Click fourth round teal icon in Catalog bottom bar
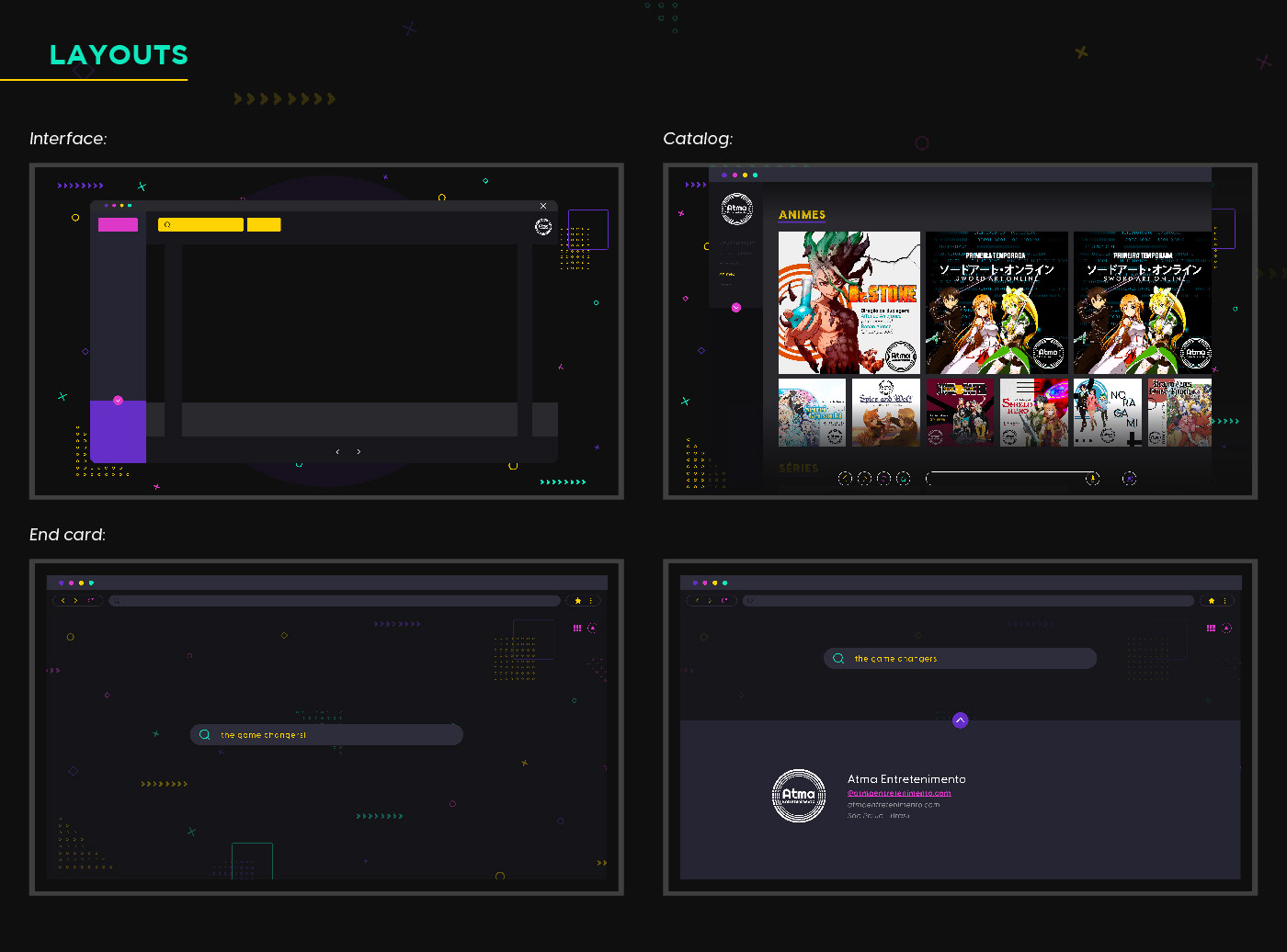1287x952 pixels. [904, 478]
